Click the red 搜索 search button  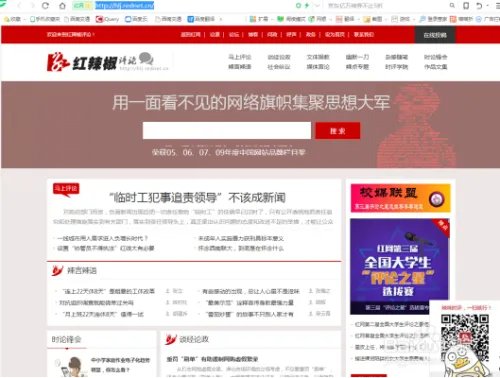tap(338, 131)
